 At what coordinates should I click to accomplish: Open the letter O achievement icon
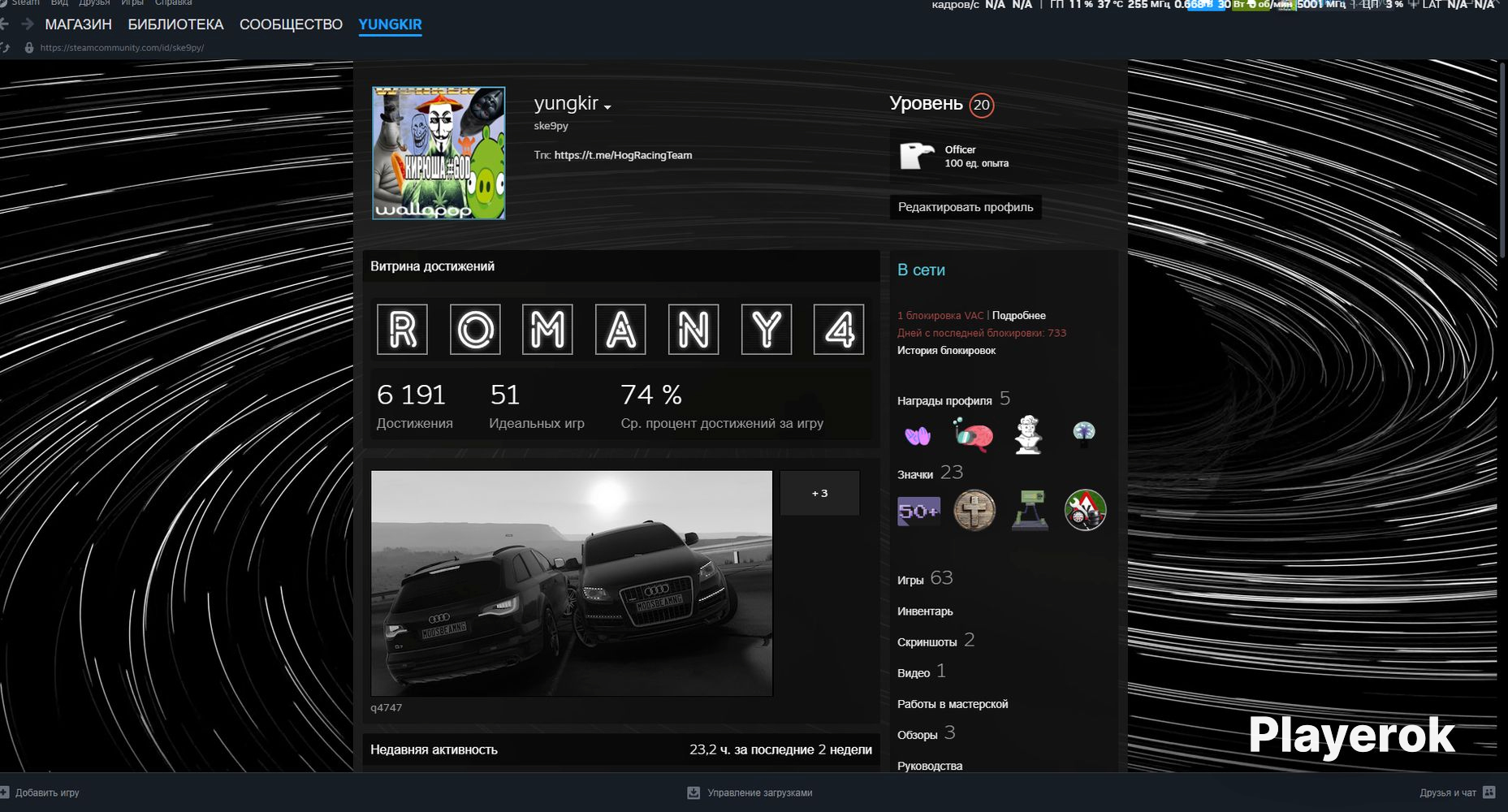pos(475,329)
